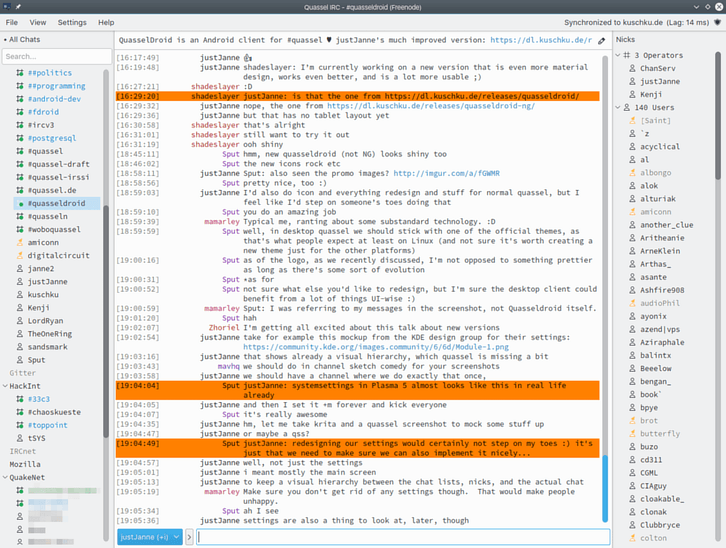Viewport: 726px width, 548px height.
Task: Click the #33c3 channel icon
Action: (x=20, y=399)
